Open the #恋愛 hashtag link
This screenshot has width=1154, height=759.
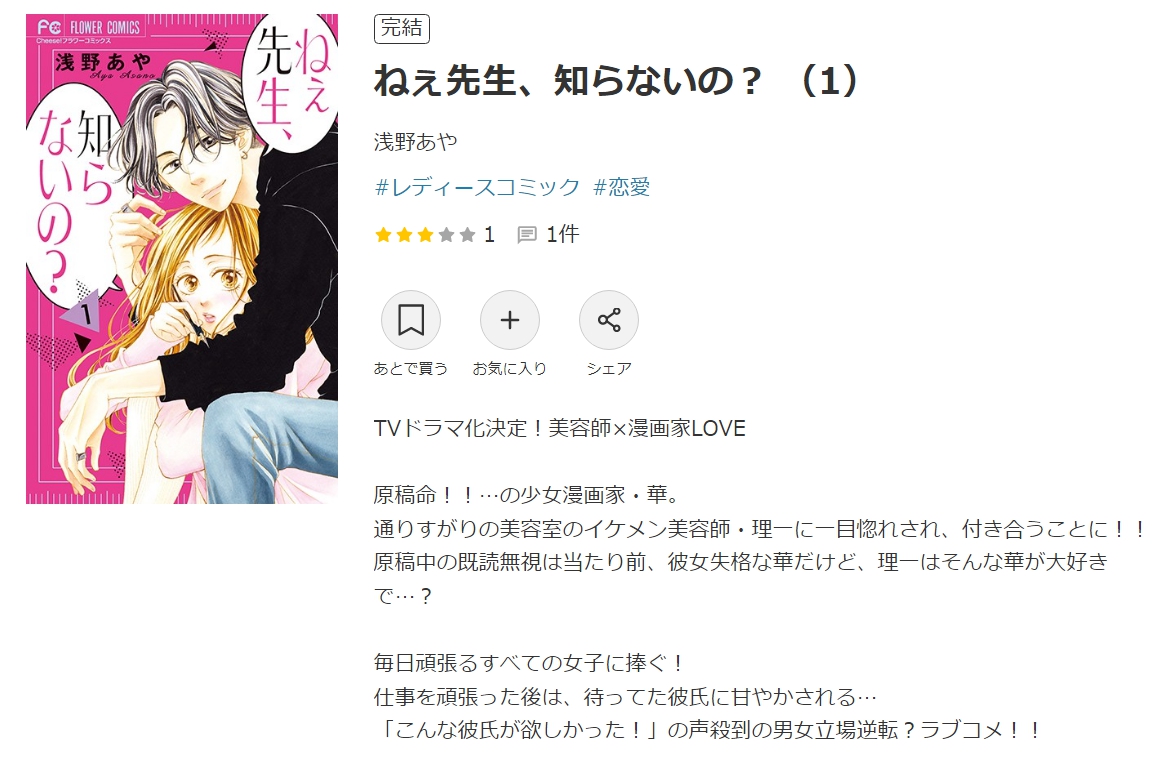click(622, 187)
